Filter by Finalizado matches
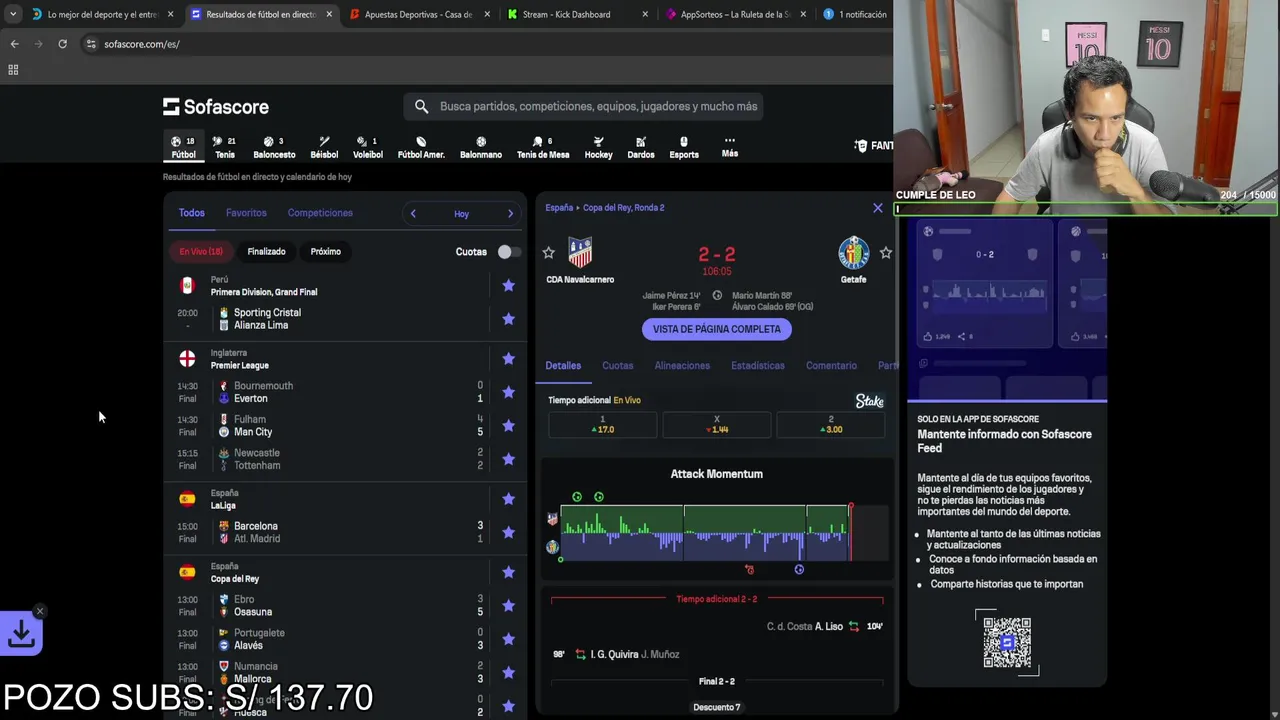Image resolution: width=1280 pixels, height=720 pixels. 266,252
